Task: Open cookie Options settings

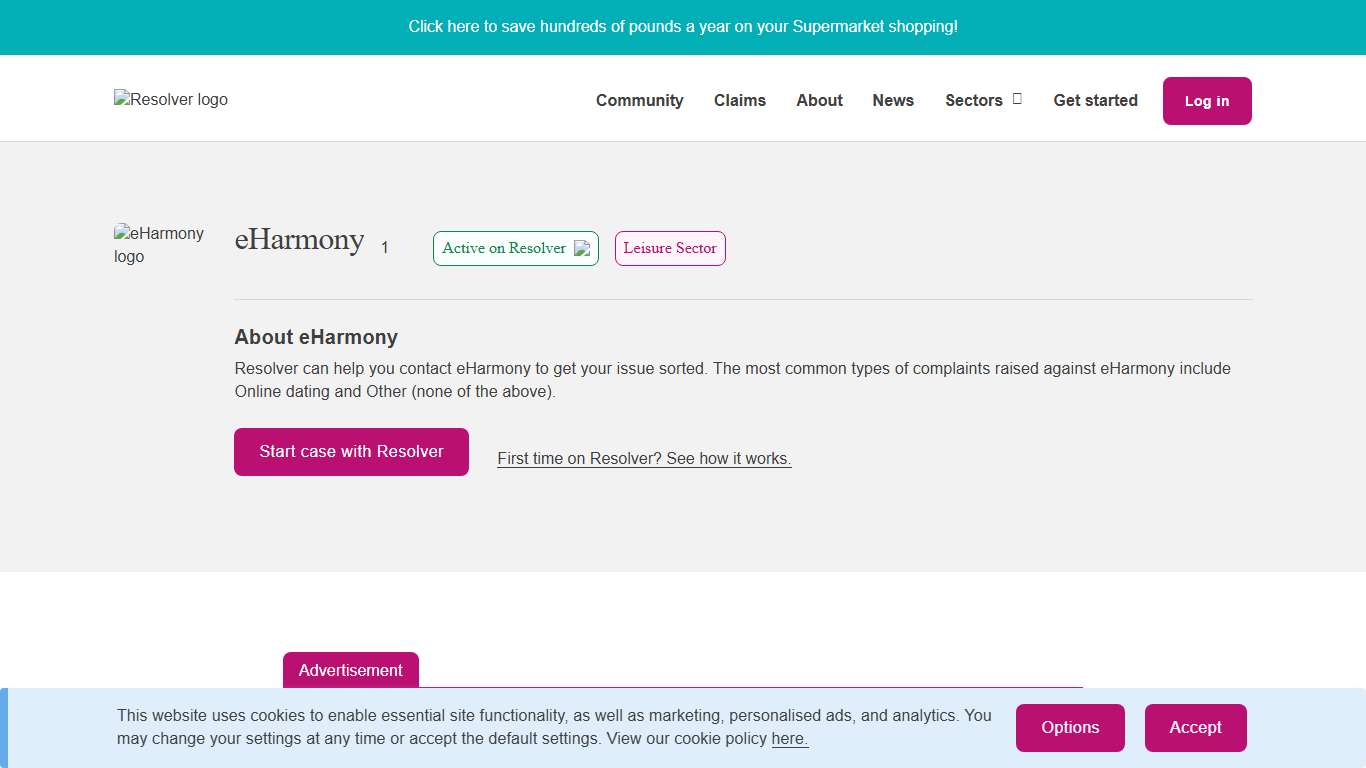Action: 1070,728
